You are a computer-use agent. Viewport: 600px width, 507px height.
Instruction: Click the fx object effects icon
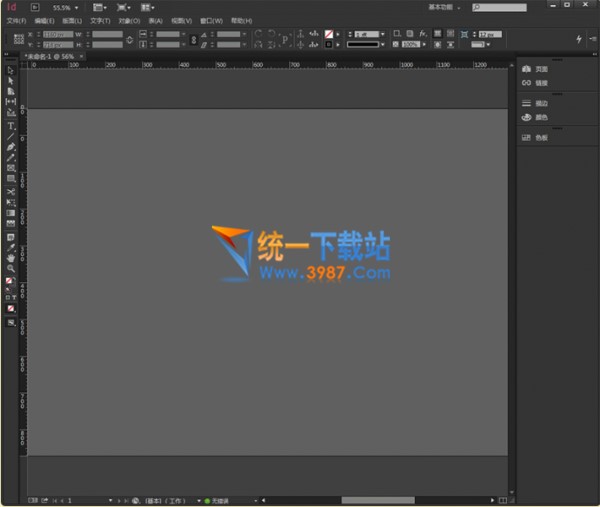click(422, 34)
